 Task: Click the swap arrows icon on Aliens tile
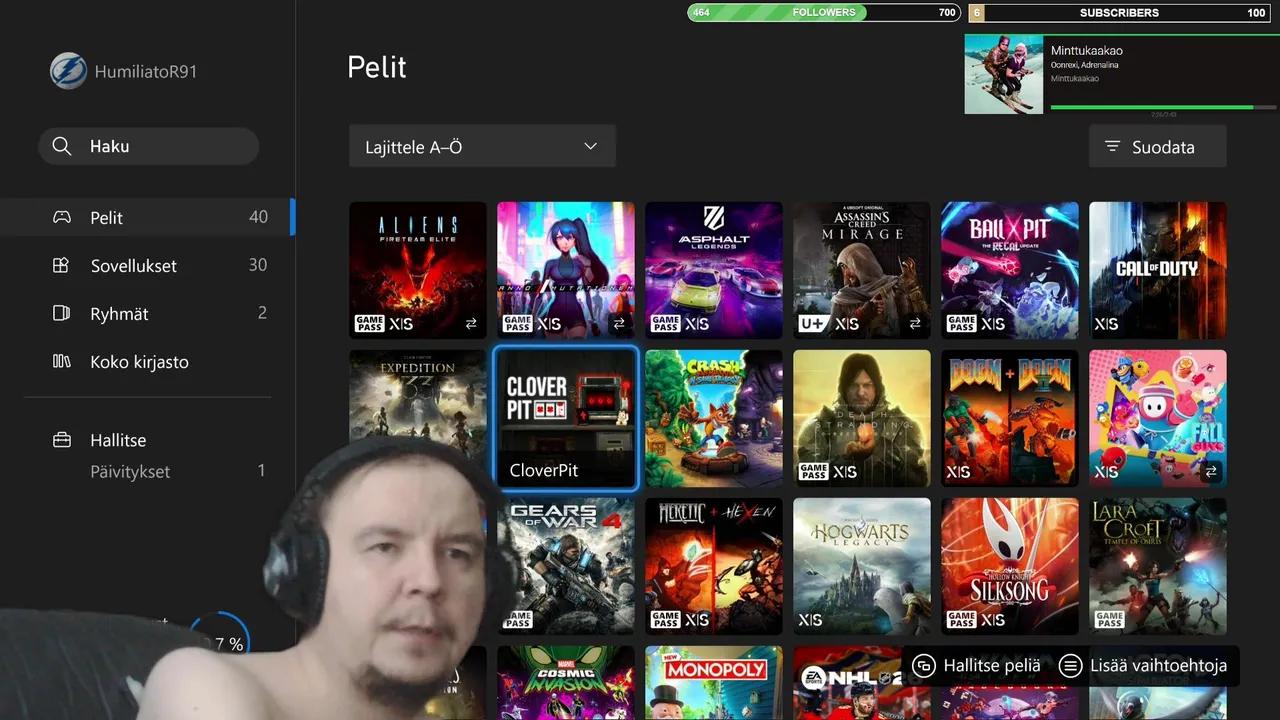pyautogui.click(x=471, y=324)
